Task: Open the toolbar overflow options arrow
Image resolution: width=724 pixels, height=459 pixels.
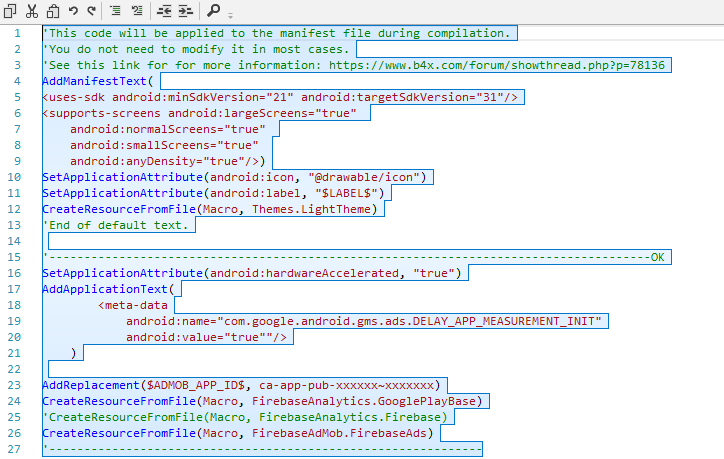Action: [230, 15]
